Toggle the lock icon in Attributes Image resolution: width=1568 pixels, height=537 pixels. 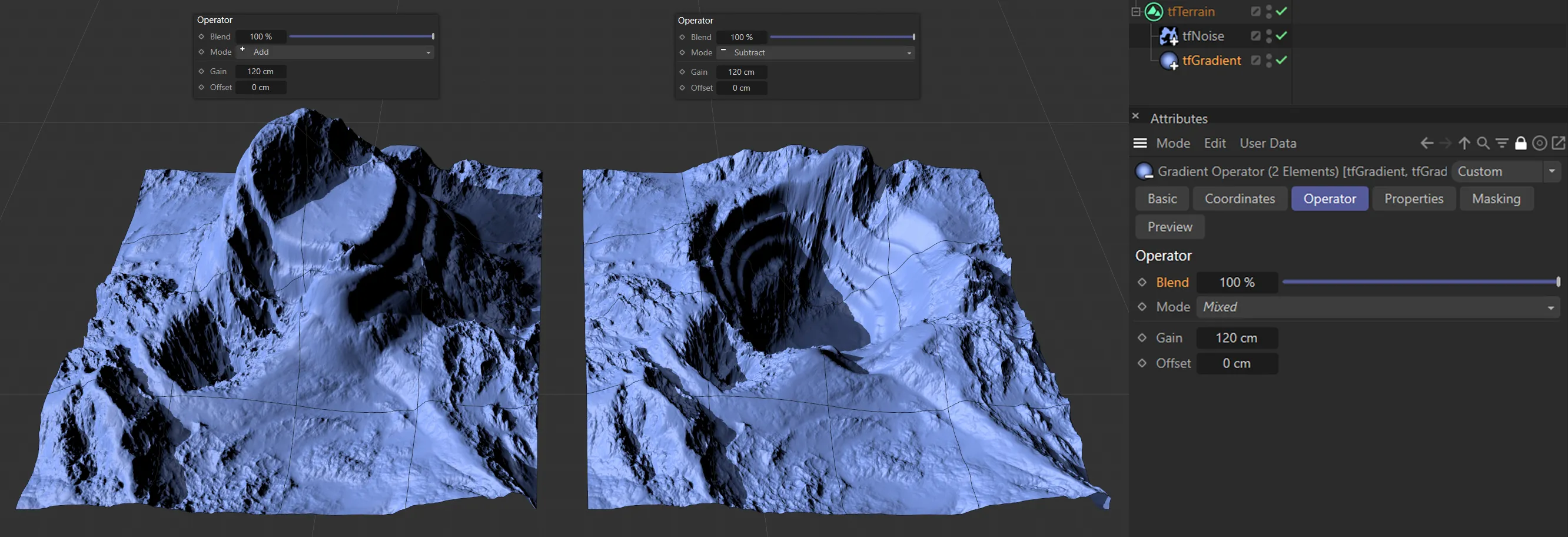click(1520, 143)
